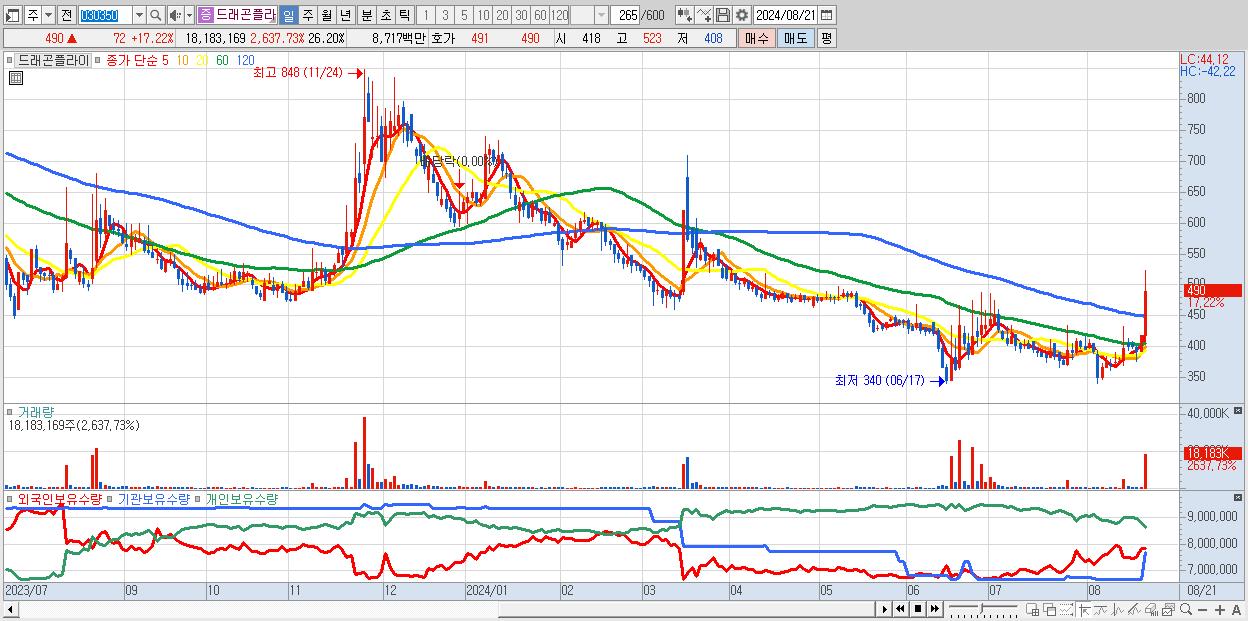Expand the stock code history dropdown
The height and width of the screenshot is (621, 1248).
tap(139, 15)
